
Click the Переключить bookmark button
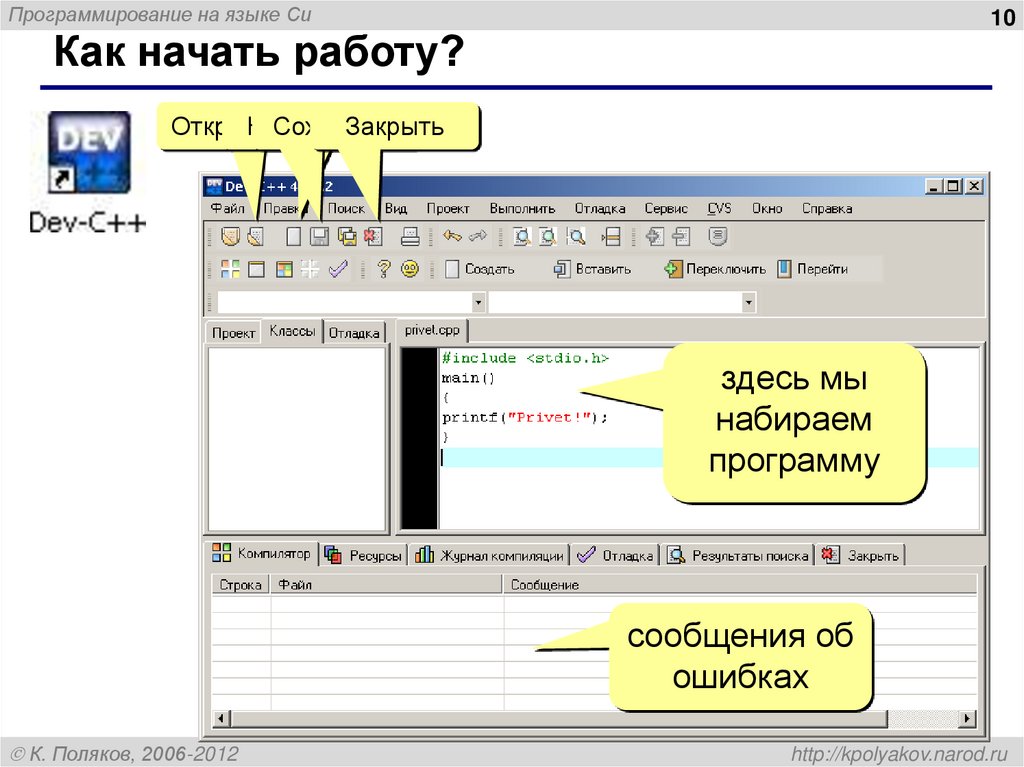pyautogui.click(x=714, y=269)
